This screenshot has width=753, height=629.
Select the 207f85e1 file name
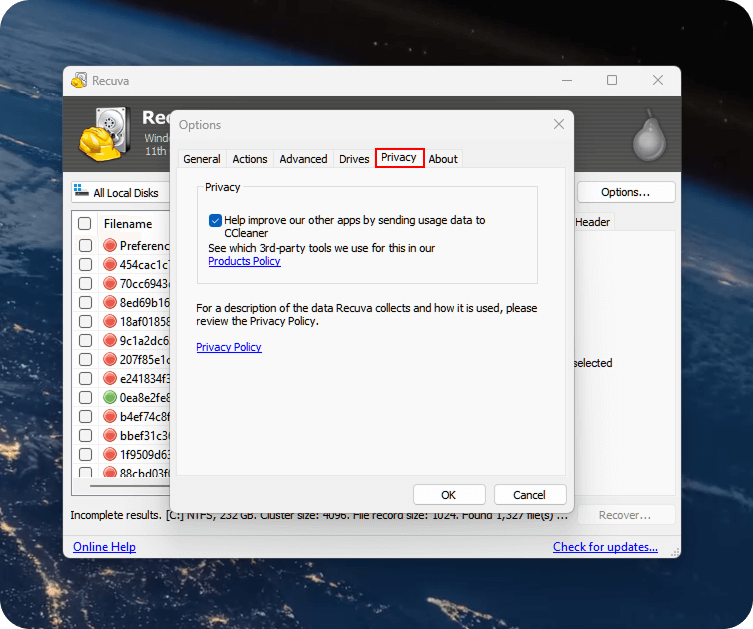click(x=145, y=360)
